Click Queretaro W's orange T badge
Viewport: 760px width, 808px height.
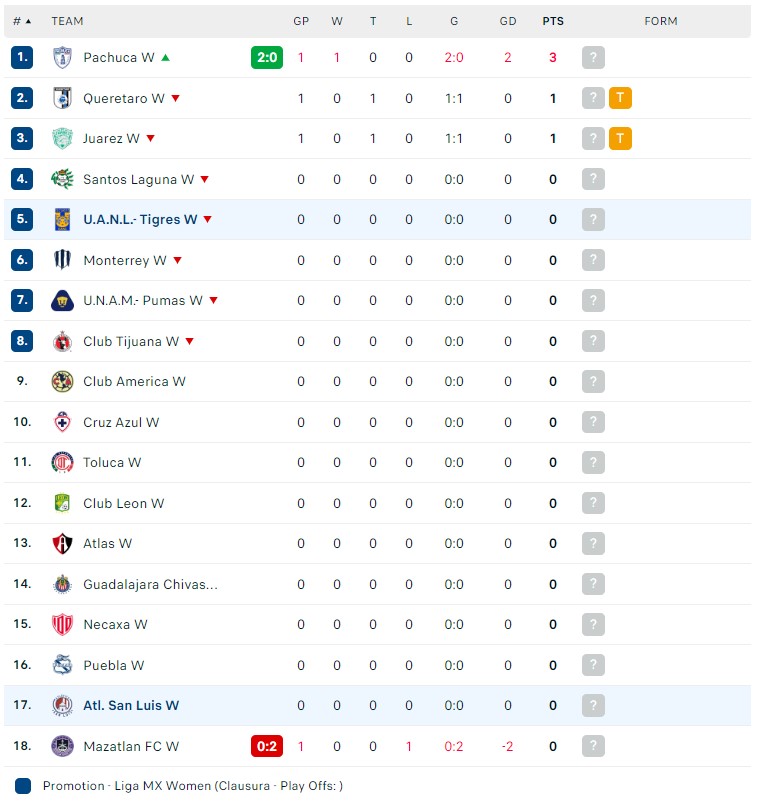click(620, 98)
